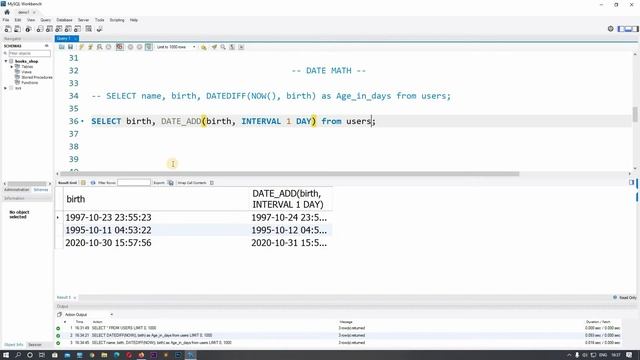Screen dimensions: 640x360
Task: Open SQL script file from main toolbar
Action: pos(18,29)
